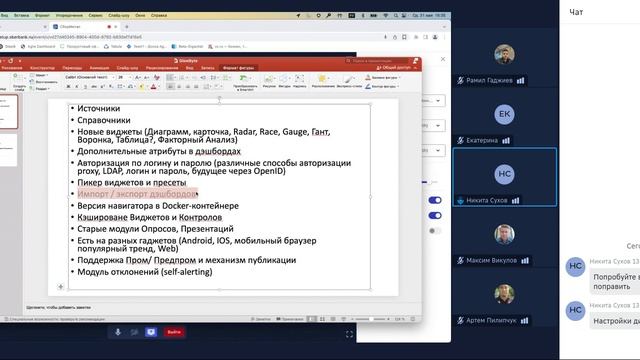640x360 pixels.
Task: Click the Чат panel header
Action: pyautogui.click(x=576, y=12)
